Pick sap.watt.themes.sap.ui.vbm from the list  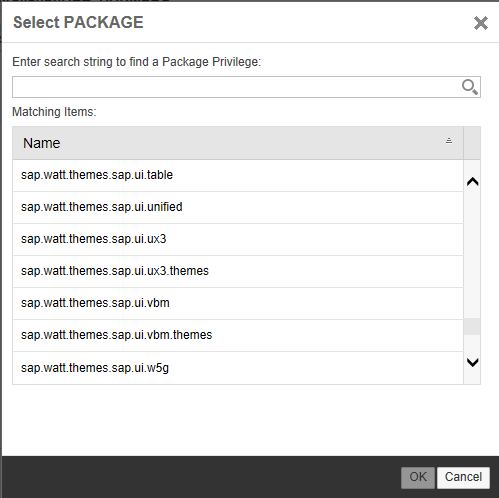click(x=238, y=303)
